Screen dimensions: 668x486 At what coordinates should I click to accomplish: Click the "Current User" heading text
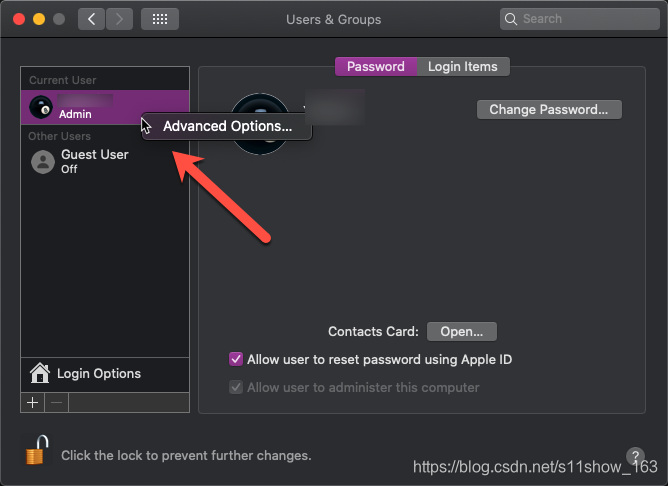tap(63, 80)
